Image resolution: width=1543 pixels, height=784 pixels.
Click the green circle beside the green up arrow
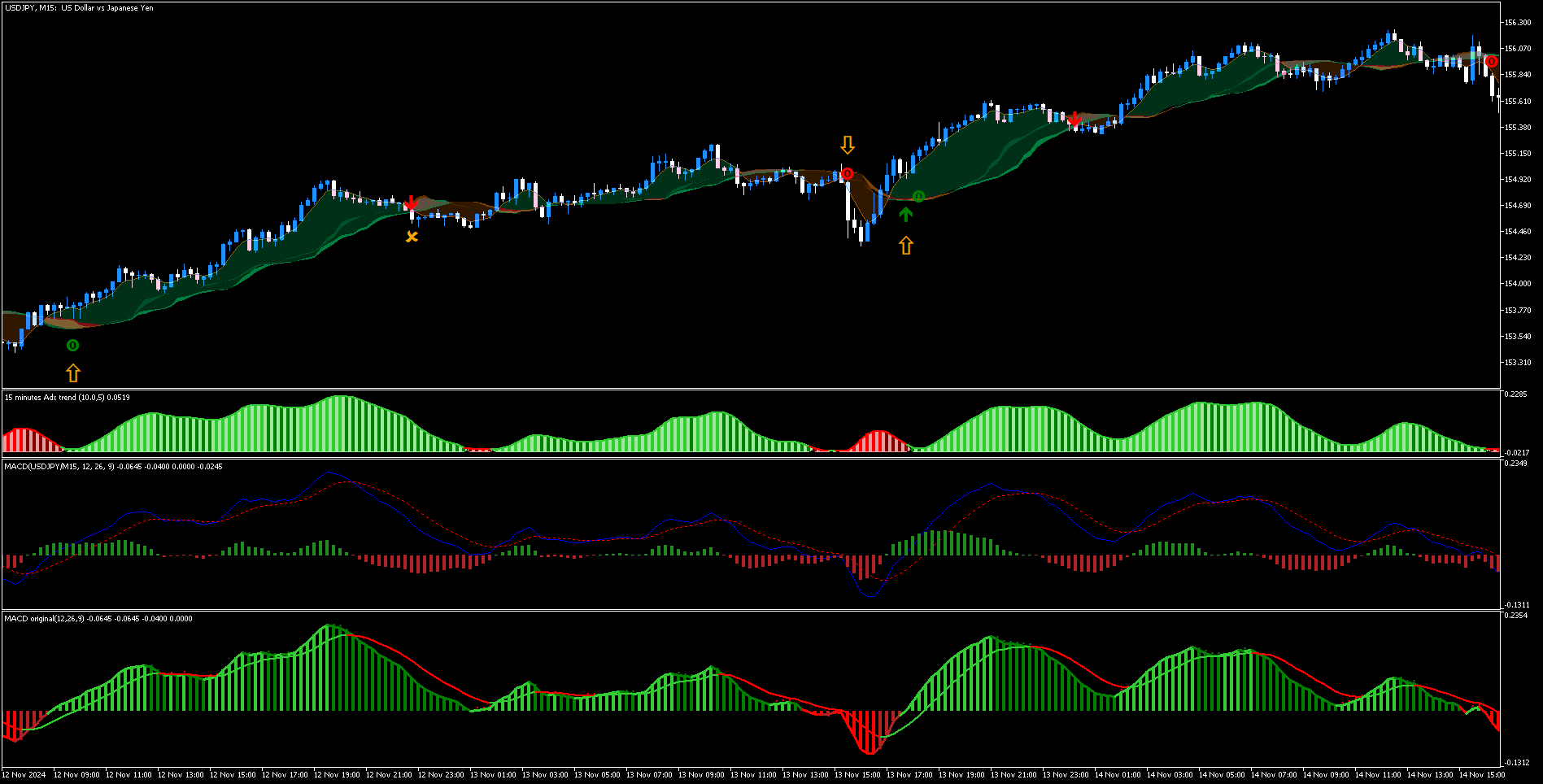tap(918, 196)
